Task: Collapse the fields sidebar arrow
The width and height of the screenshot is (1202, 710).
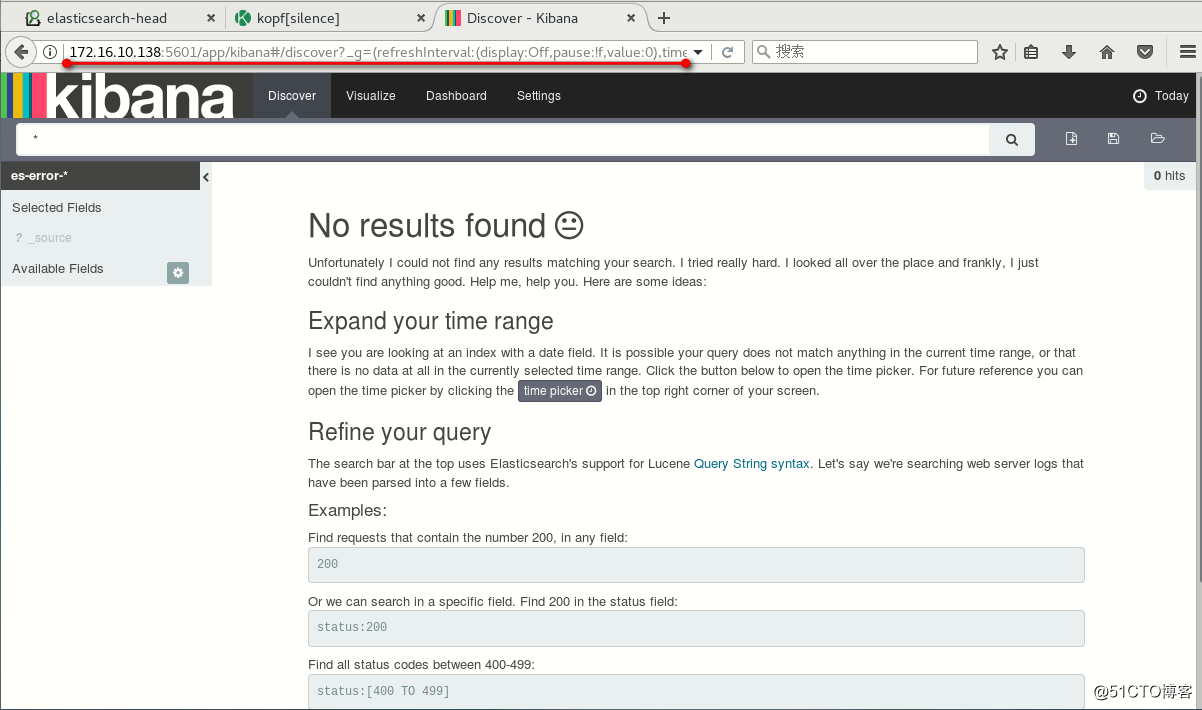Action: click(206, 177)
